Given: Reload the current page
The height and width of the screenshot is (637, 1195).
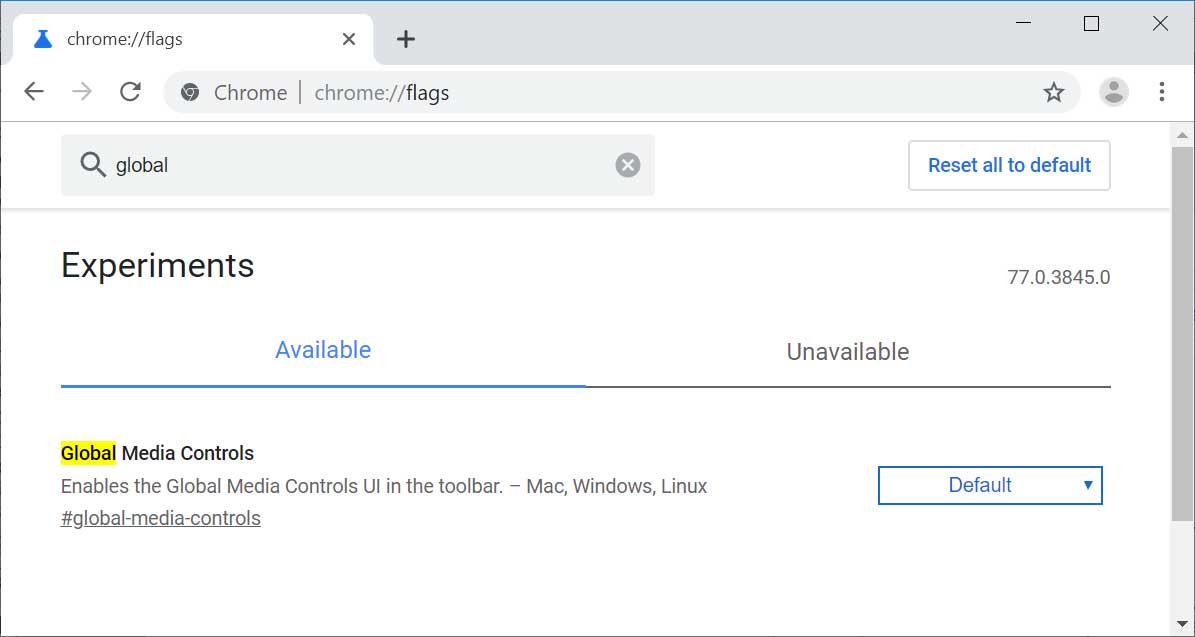Looking at the screenshot, I should 130,92.
